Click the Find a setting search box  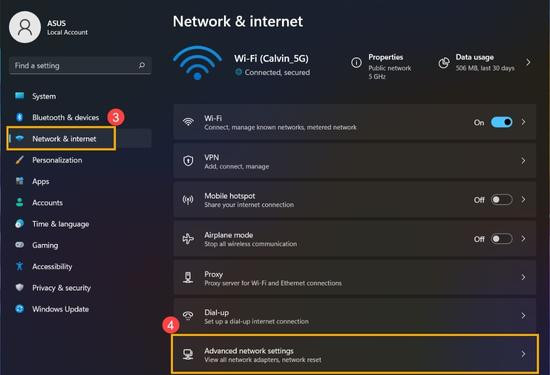point(80,65)
